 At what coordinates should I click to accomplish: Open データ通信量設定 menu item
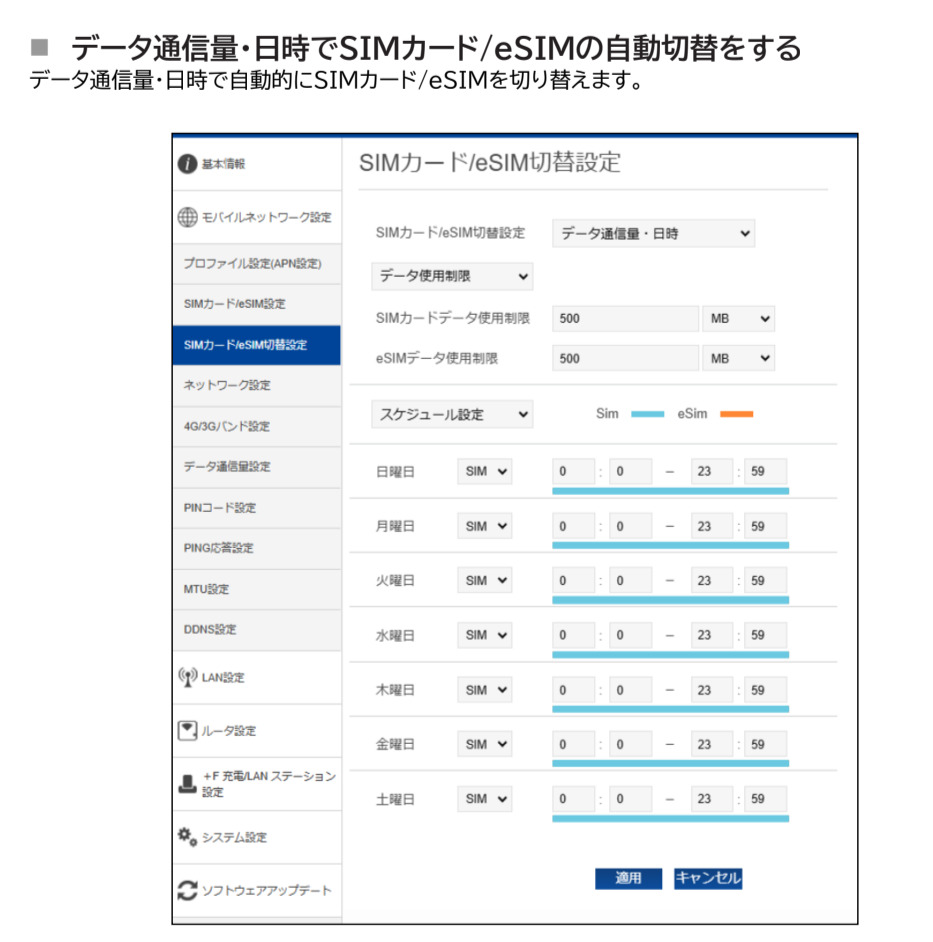click(257, 467)
